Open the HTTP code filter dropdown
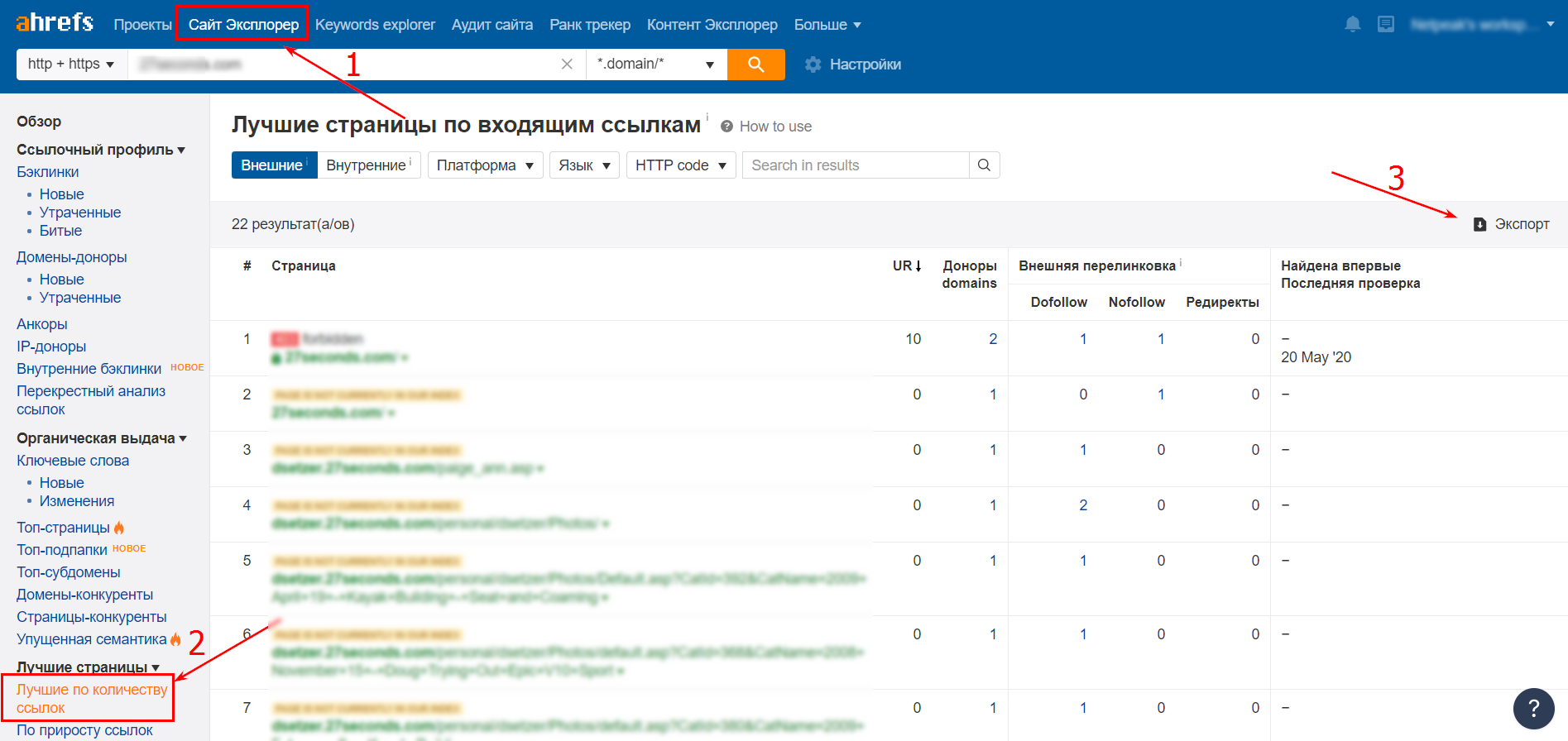The height and width of the screenshot is (741, 1568). (x=681, y=165)
